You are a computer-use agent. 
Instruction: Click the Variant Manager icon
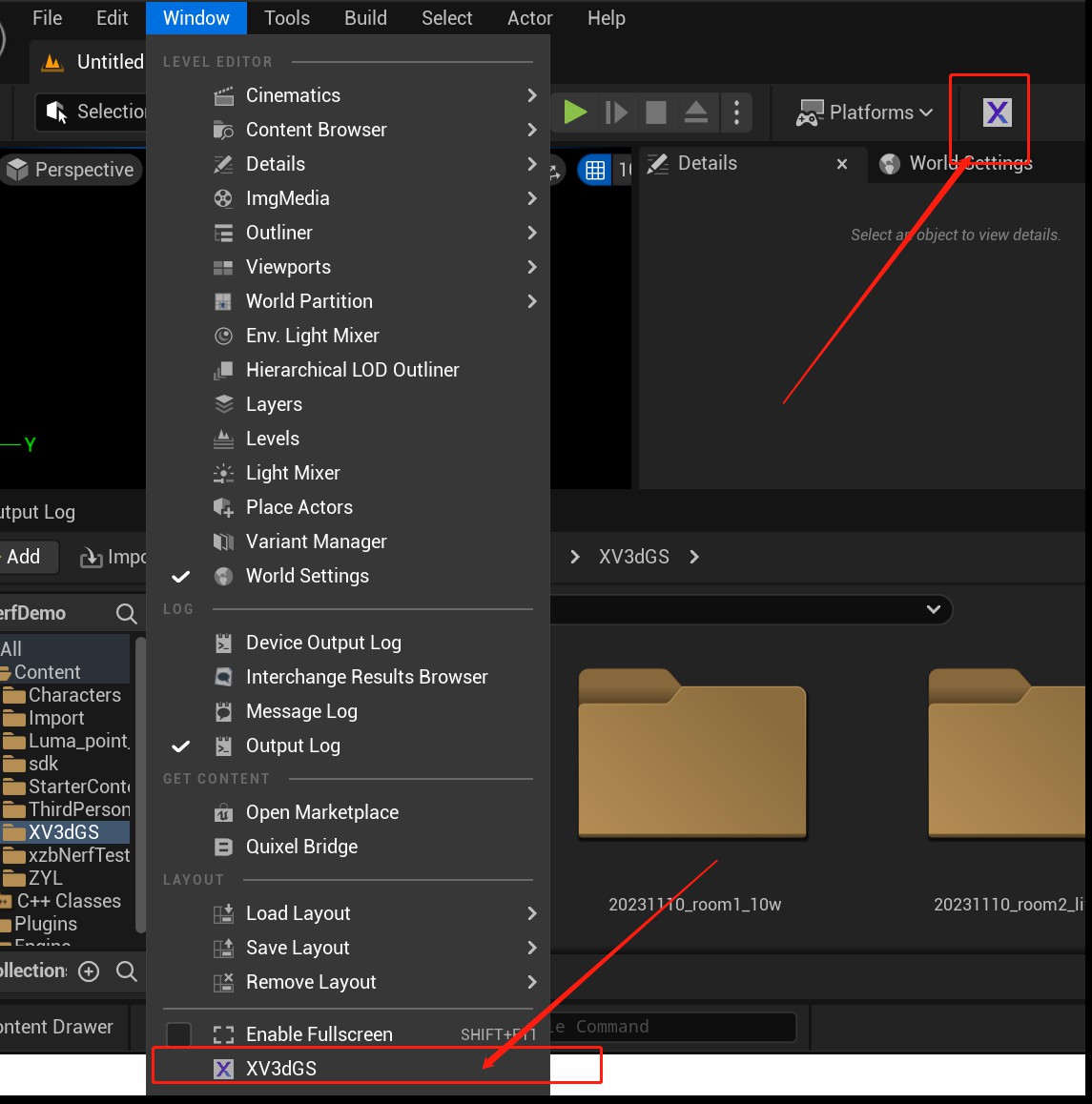click(x=223, y=542)
